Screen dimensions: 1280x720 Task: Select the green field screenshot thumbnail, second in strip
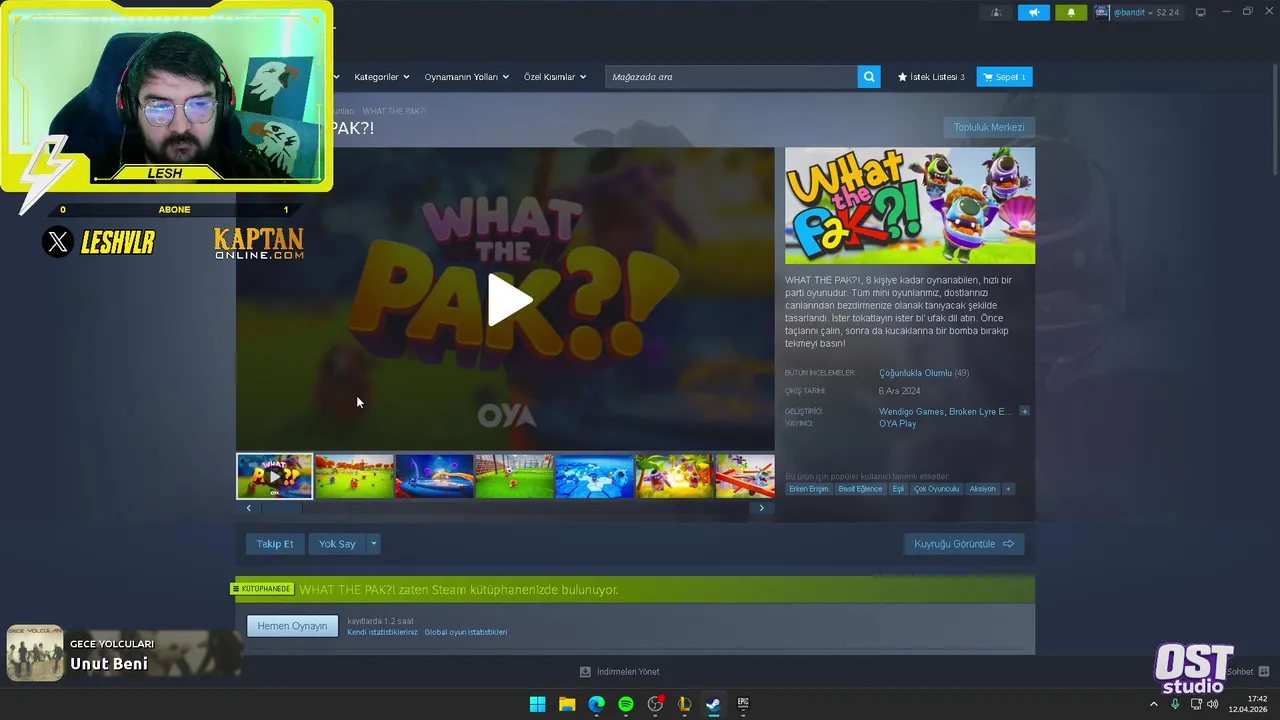click(354, 476)
